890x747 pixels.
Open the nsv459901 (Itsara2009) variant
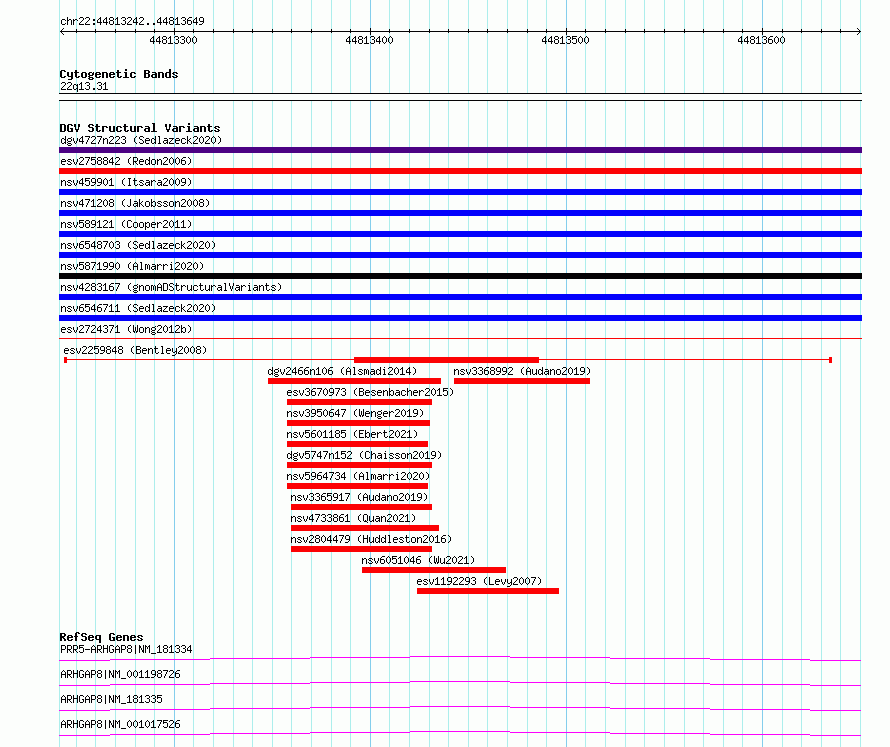pos(126,182)
